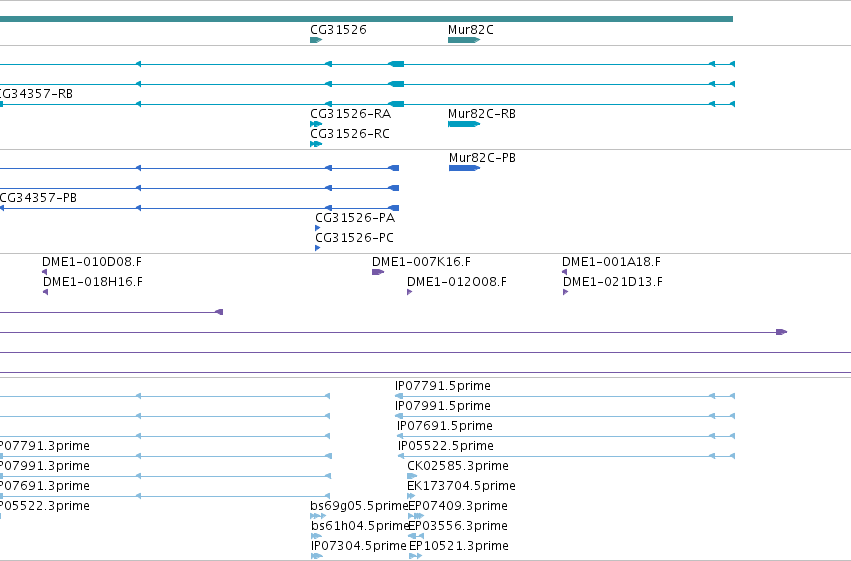
Task: Click the Mur82C-RB label text
Action: pyautogui.click(x=482, y=114)
